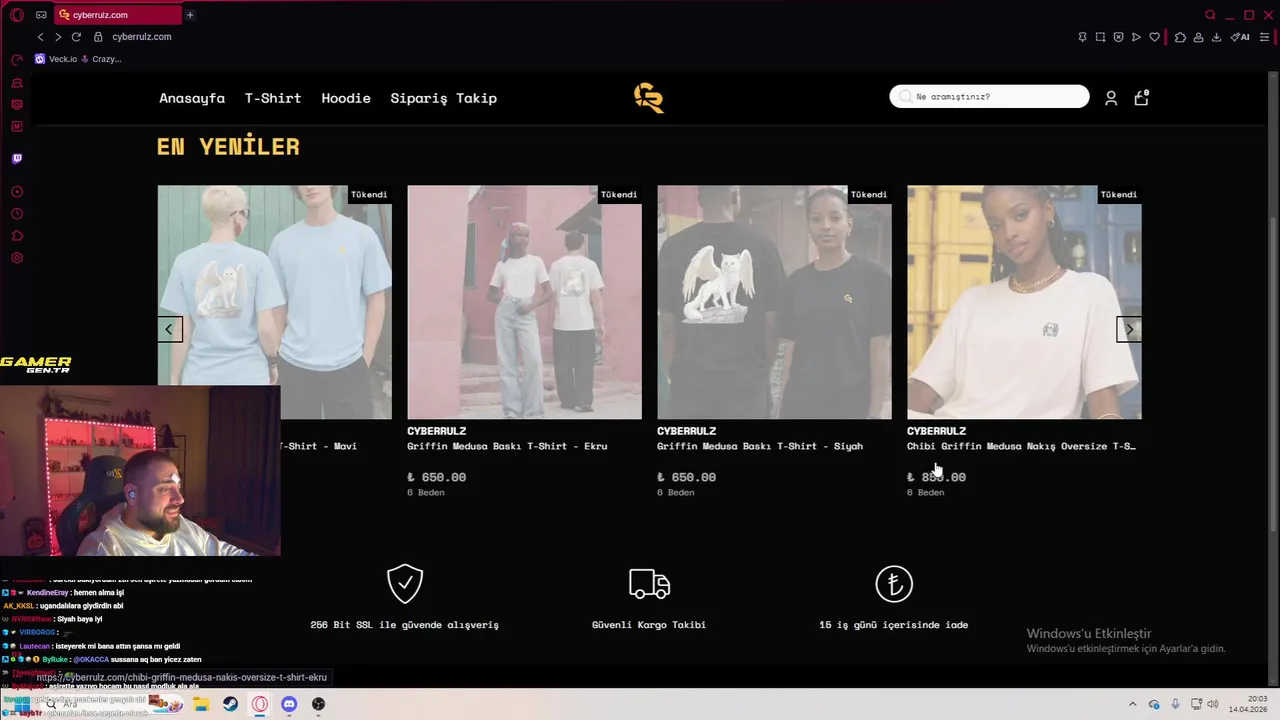Viewport: 1280px width, 720px height.
Task: Open the Player icon in sidebar
Action: pos(17,192)
